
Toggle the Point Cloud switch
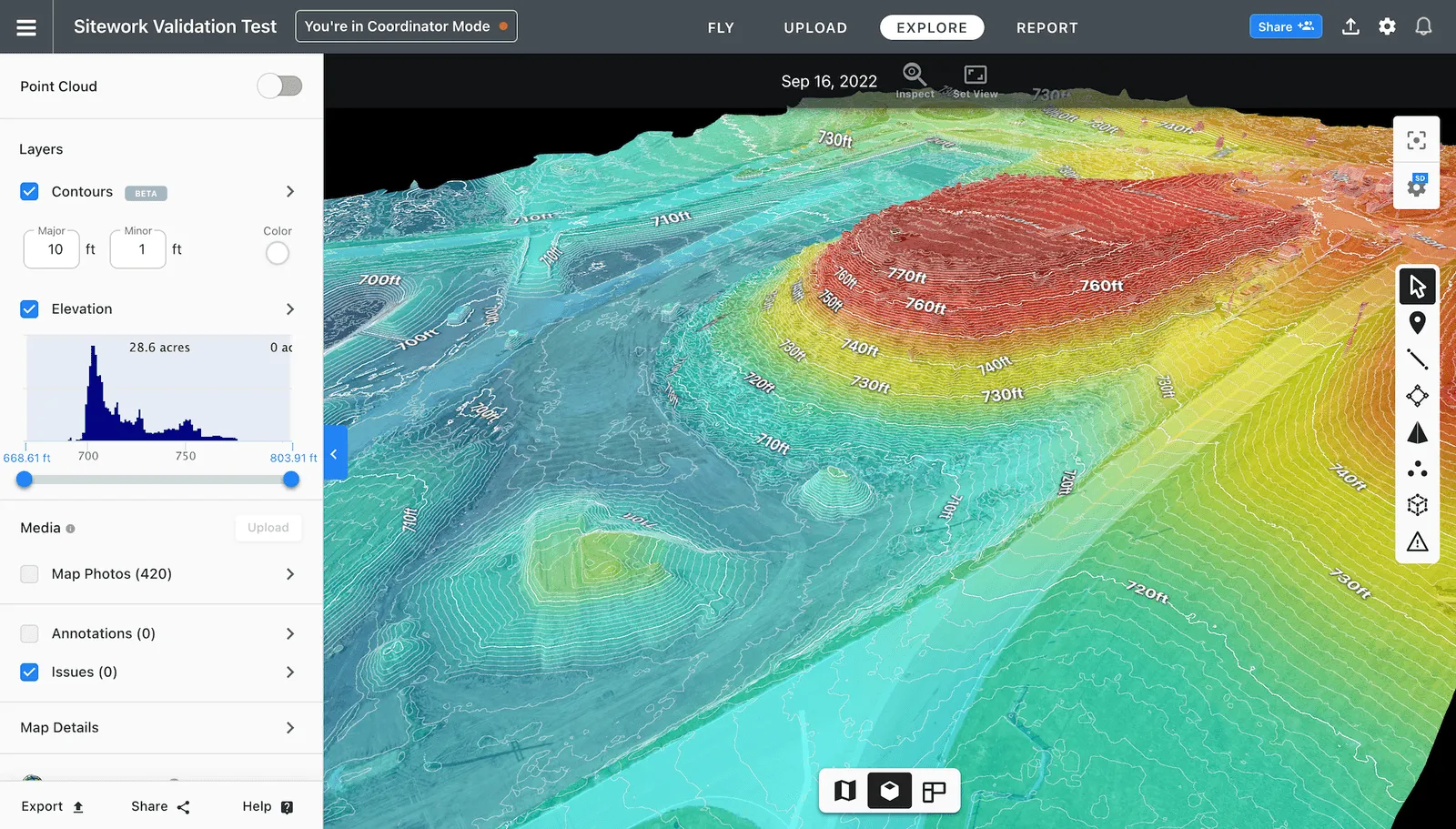279,86
